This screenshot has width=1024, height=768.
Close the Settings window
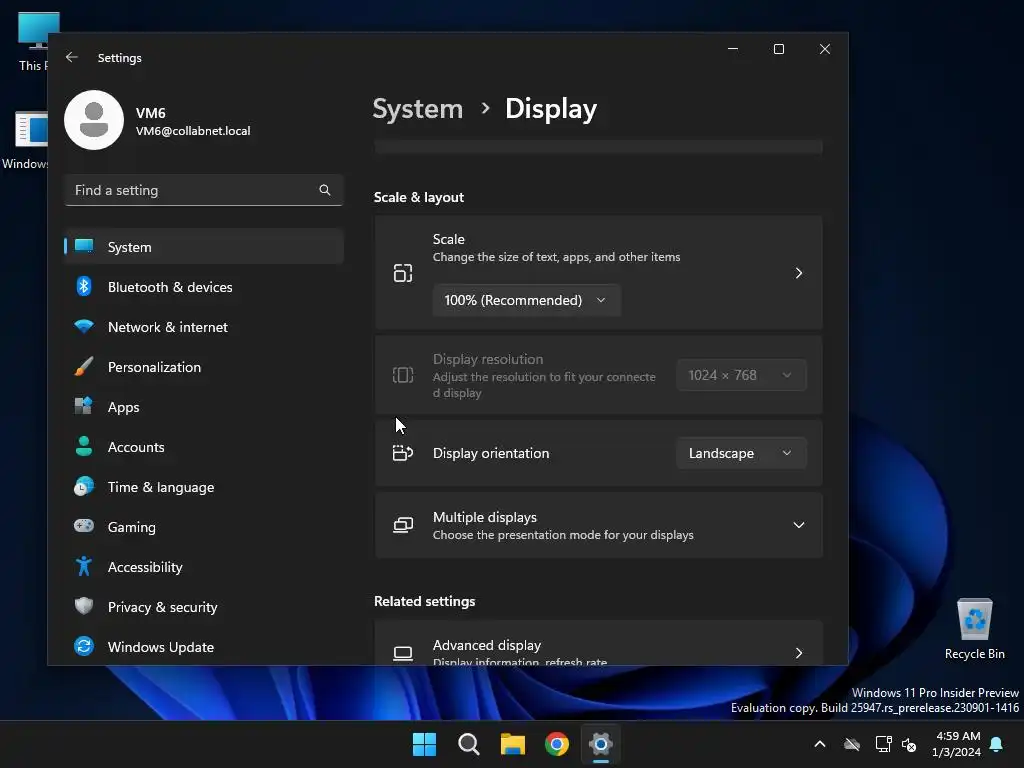pos(825,49)
